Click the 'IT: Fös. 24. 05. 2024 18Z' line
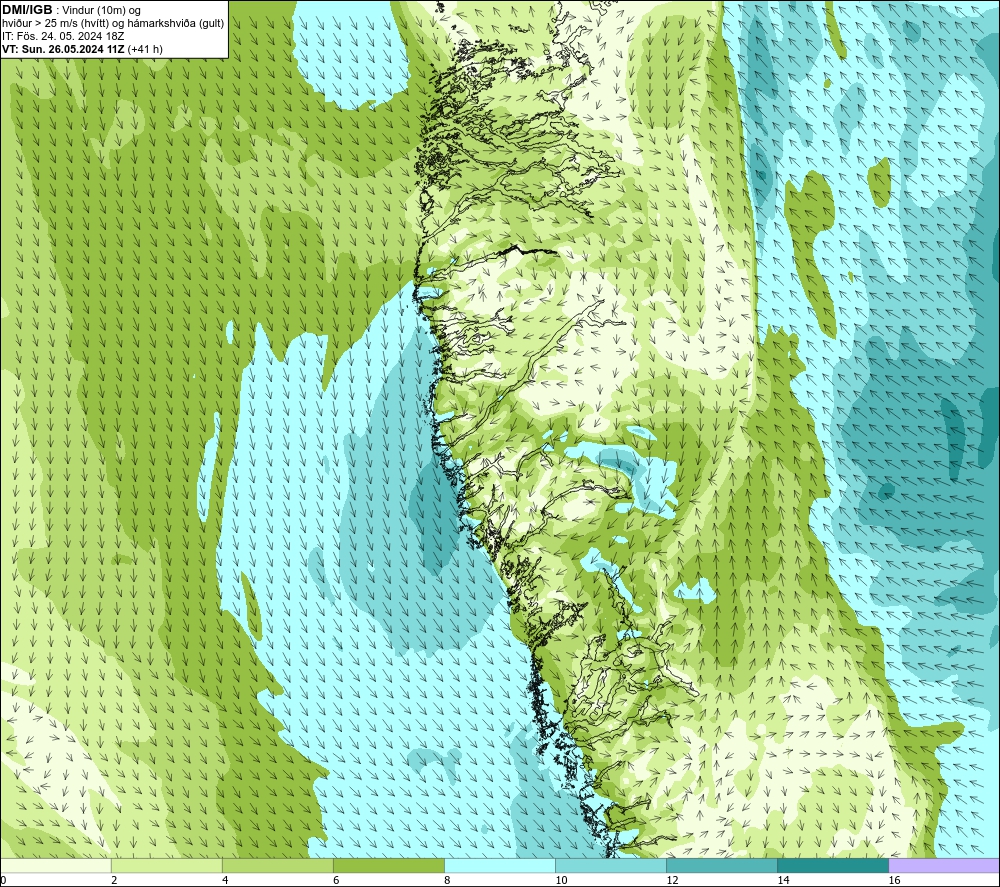Viewport: 1000px width, 887px height. [x=63, y=36]
